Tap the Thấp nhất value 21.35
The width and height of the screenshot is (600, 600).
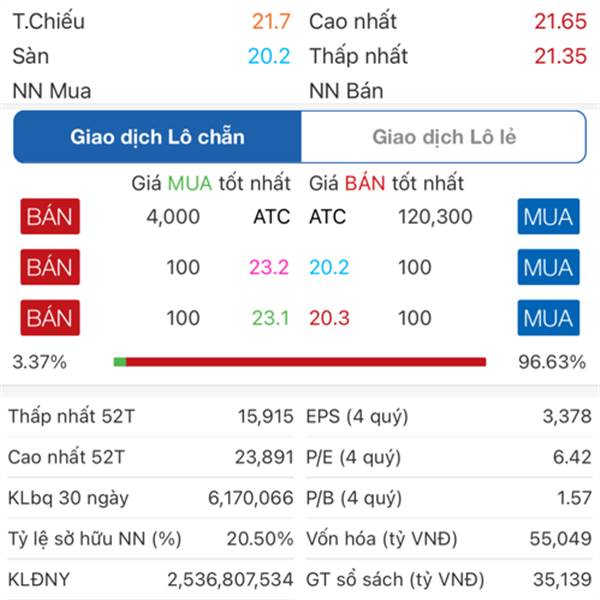tap(560, 56)
